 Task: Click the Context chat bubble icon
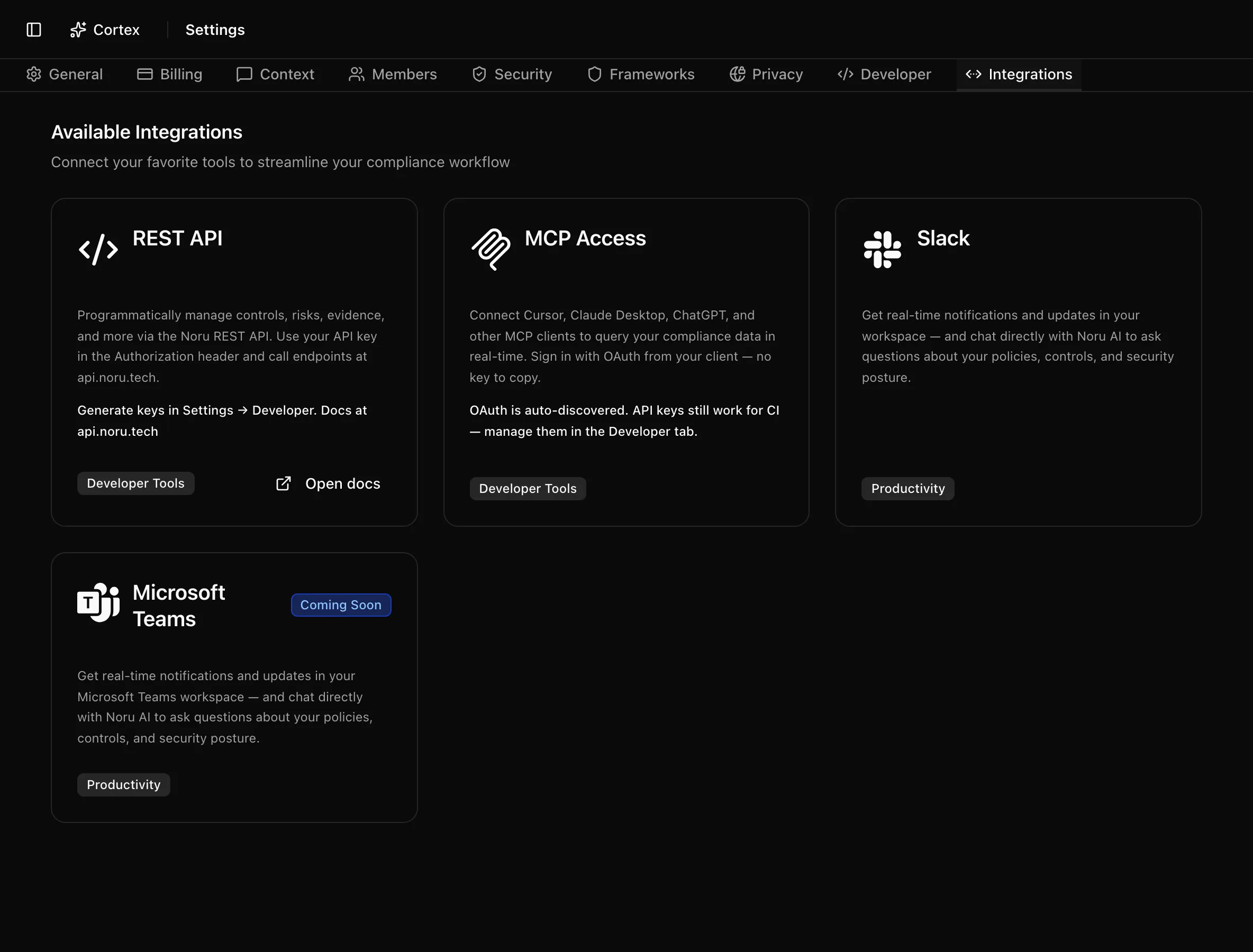tap(244, 74)
